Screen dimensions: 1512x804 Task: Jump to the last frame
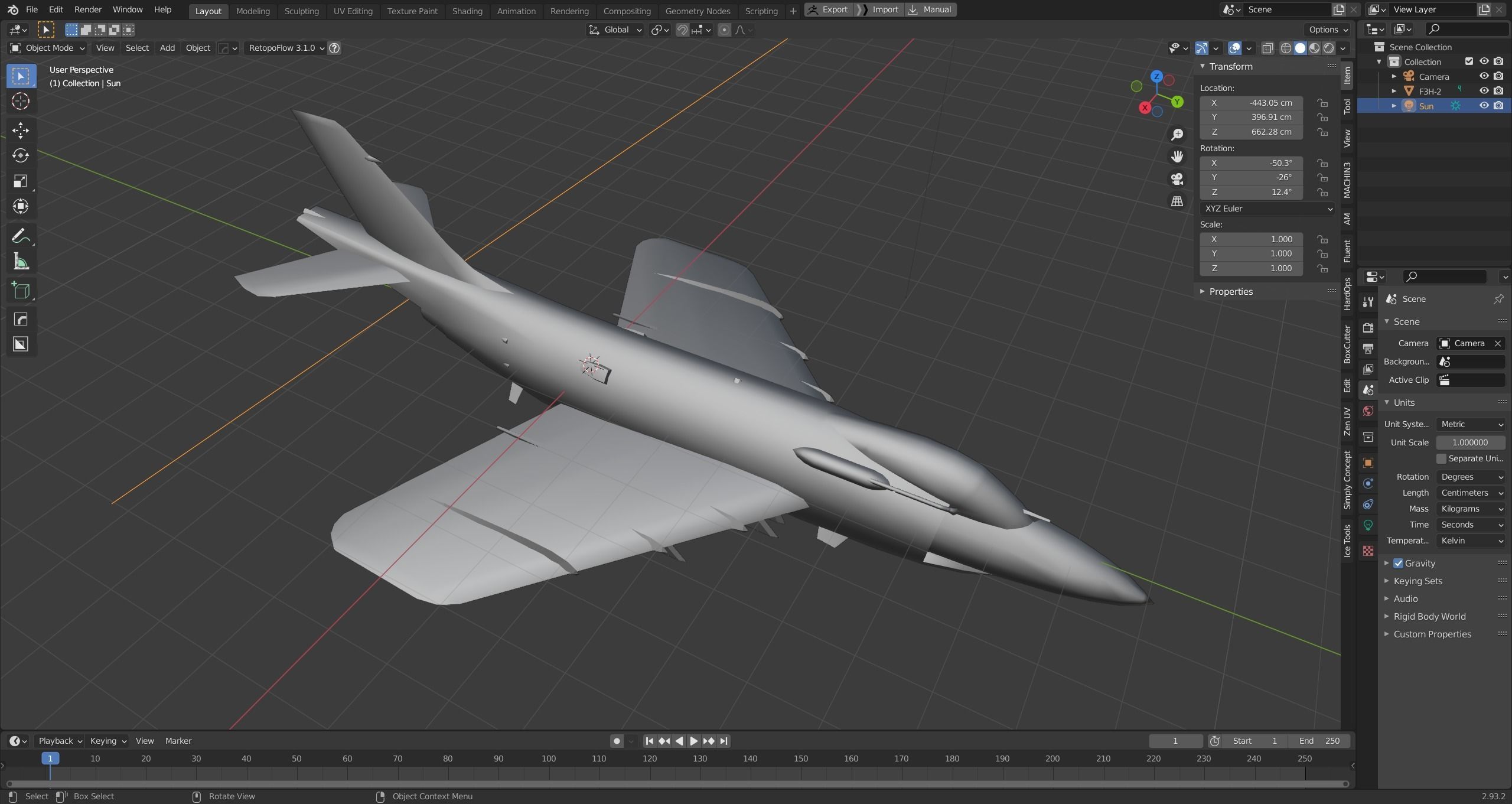pos(724,741)
